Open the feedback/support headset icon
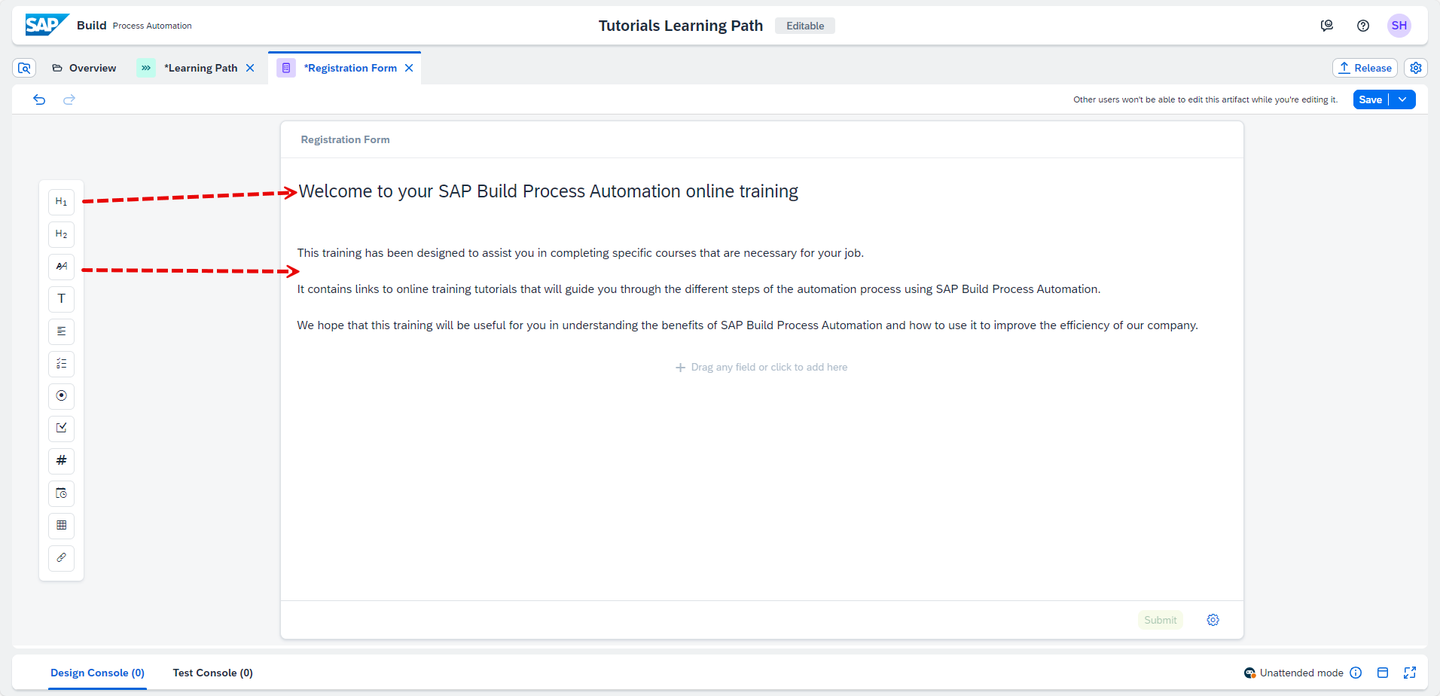 click(1327, 26)
